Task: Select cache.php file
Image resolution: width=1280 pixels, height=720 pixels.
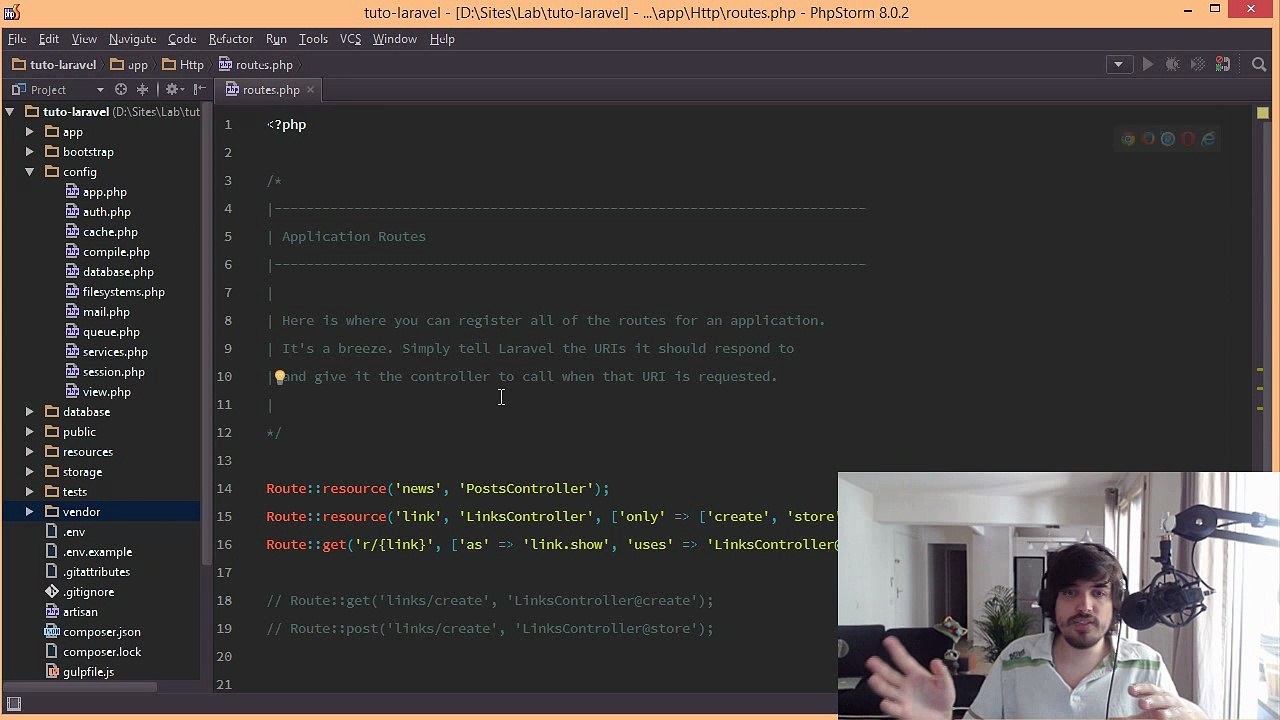Action: click(102, 232)
